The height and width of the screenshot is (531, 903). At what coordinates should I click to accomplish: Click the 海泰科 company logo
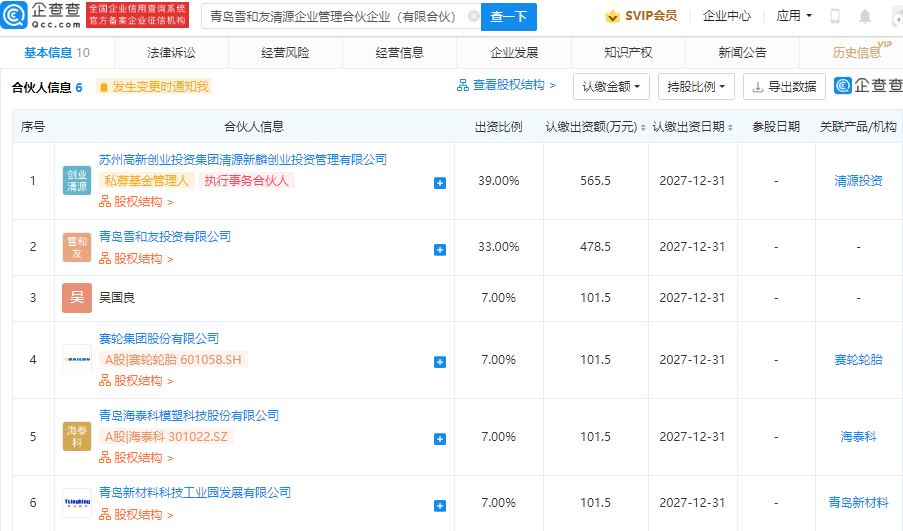[x=77, y=437]
